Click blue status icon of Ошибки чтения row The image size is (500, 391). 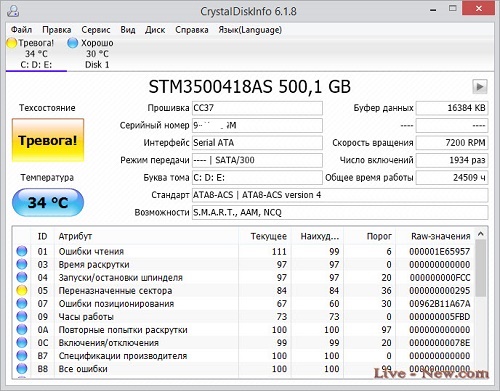22,251
